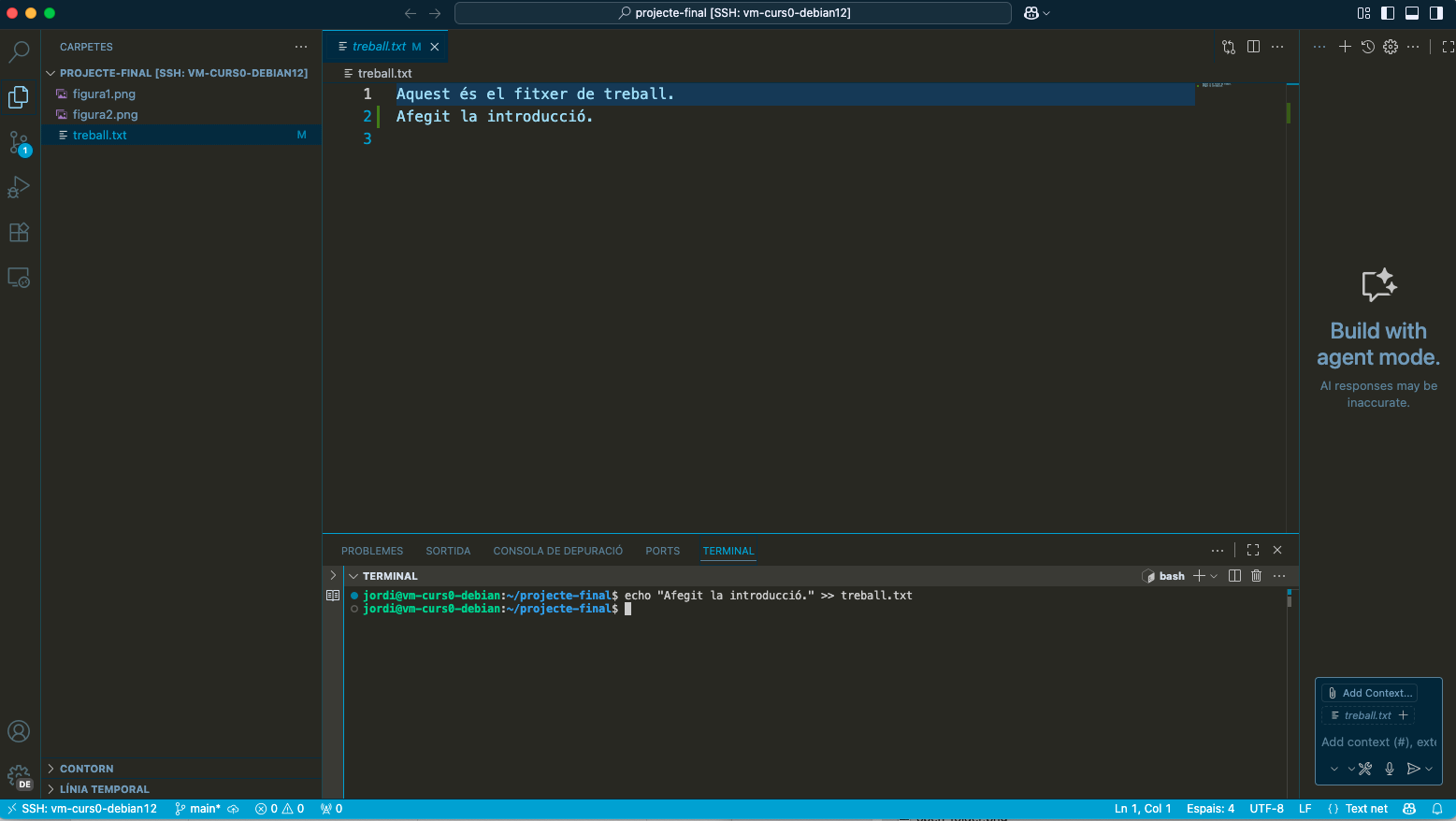
Task: Change encoding via UTF-8
Action: (1266, 809)
